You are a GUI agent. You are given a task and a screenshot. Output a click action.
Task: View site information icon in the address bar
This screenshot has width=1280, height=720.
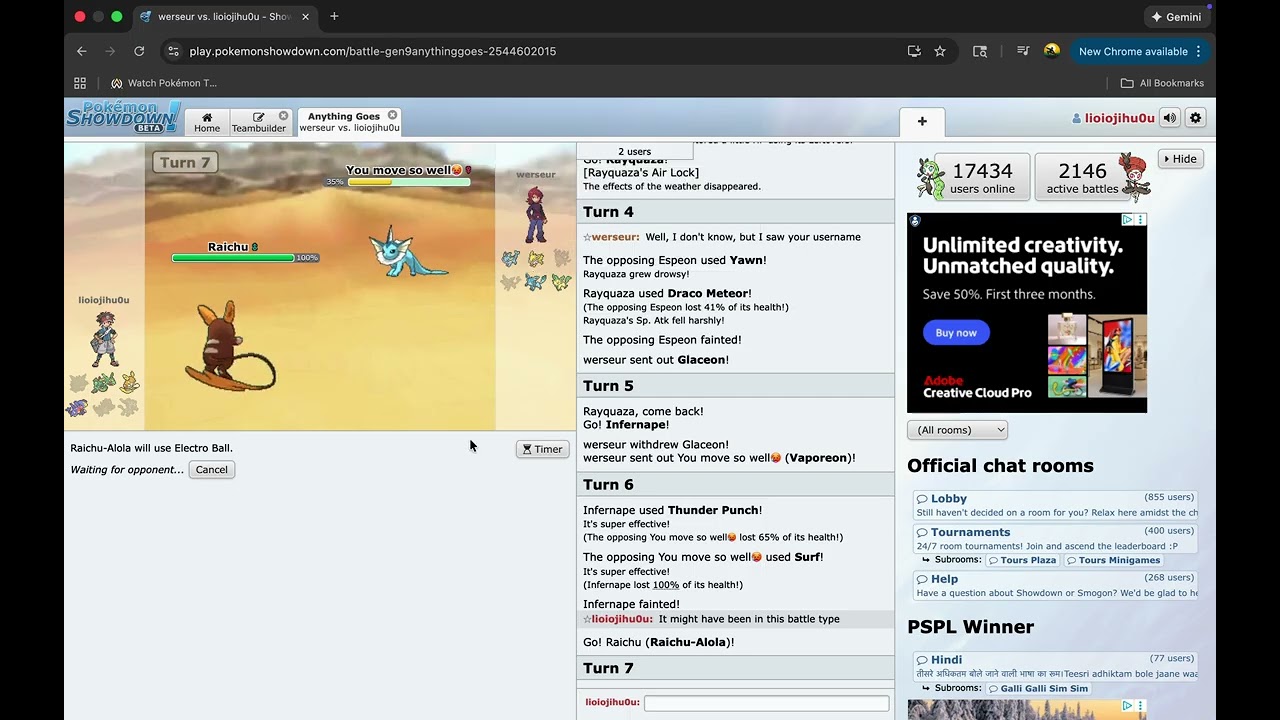tap(173, 51)
